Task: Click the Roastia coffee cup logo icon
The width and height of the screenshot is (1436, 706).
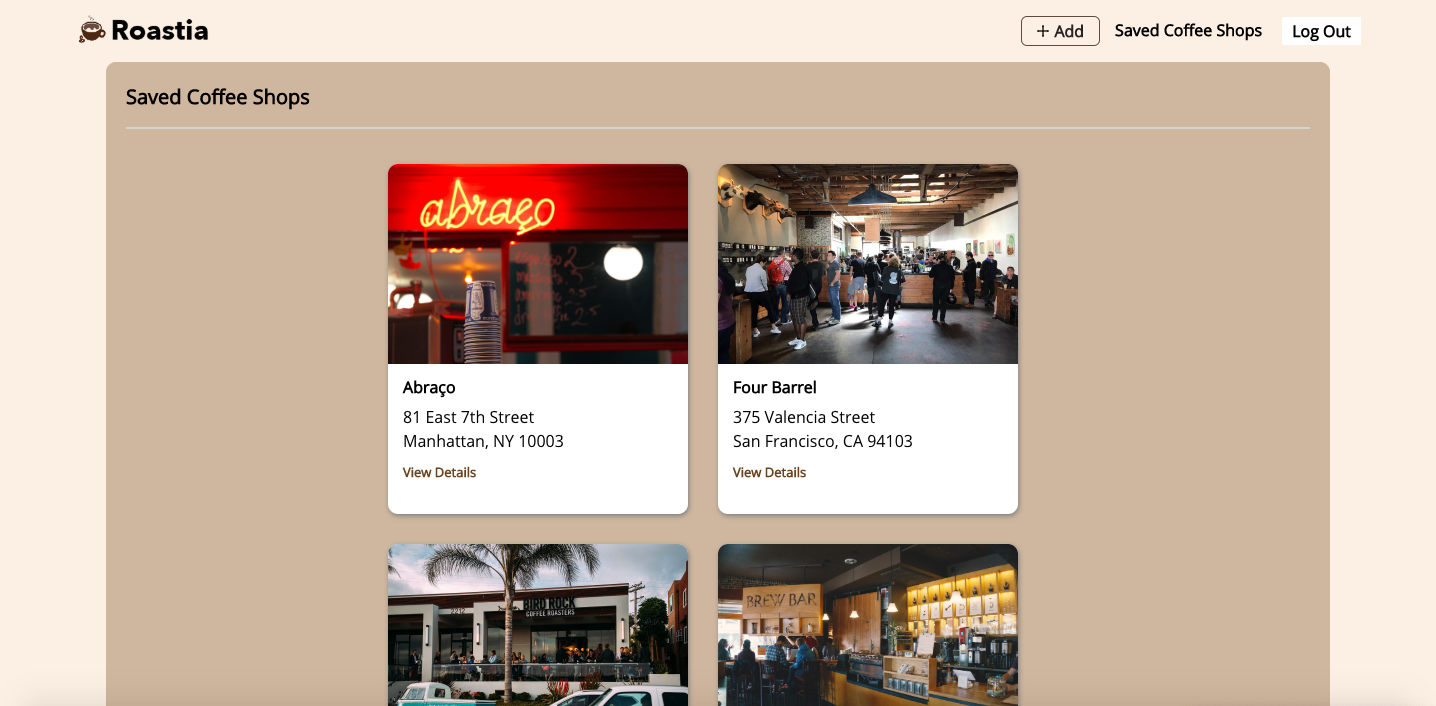Action: pos(91,30)
